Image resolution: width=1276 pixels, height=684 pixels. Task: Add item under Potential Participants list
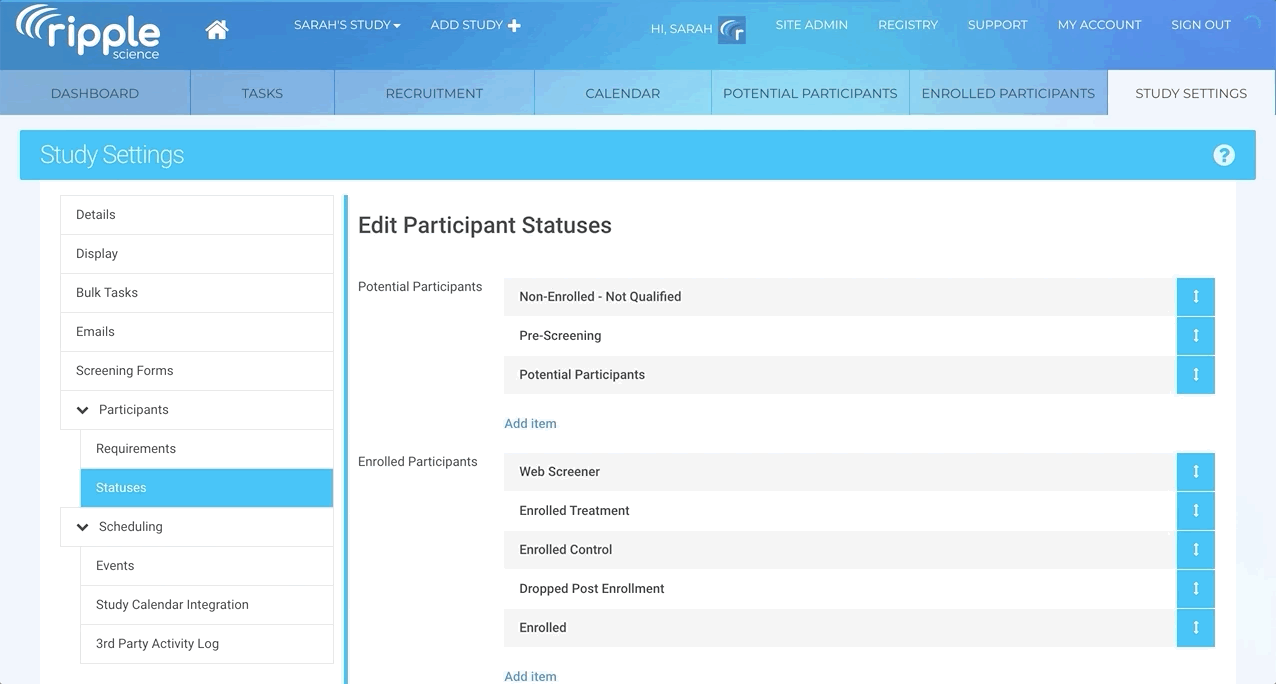(x=530, y=424)
